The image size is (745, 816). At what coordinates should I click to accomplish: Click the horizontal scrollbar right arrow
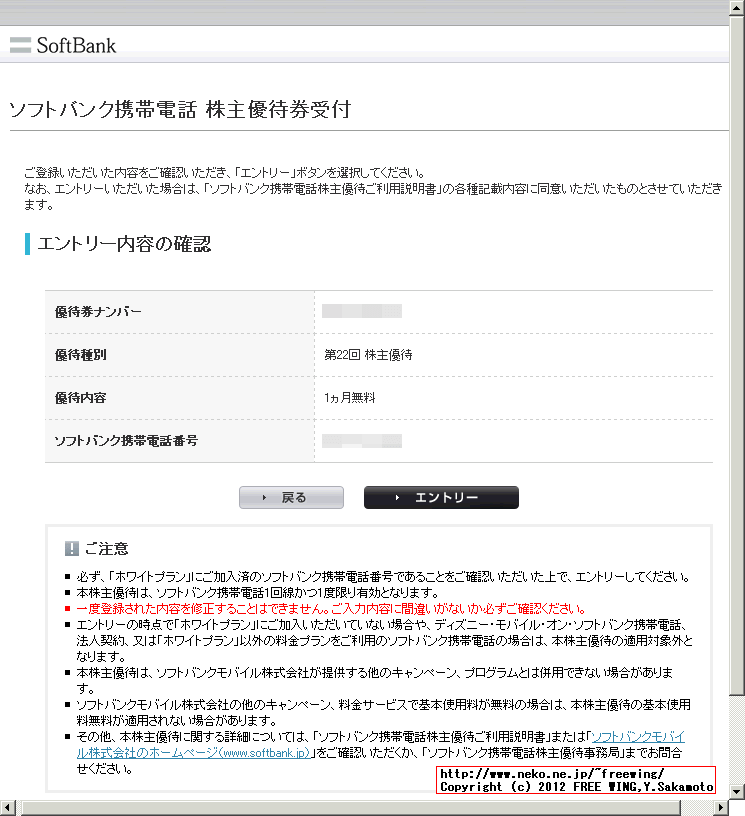coord(721,808)
